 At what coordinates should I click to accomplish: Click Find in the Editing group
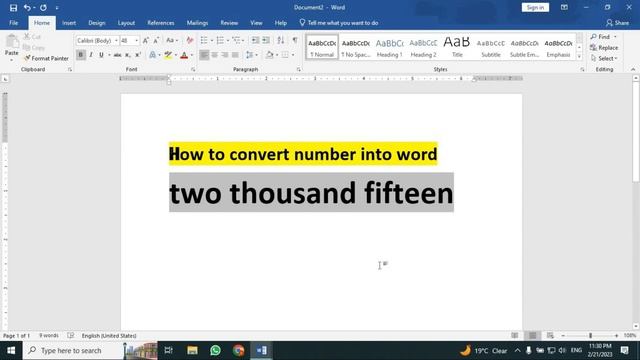pos(600,37)
